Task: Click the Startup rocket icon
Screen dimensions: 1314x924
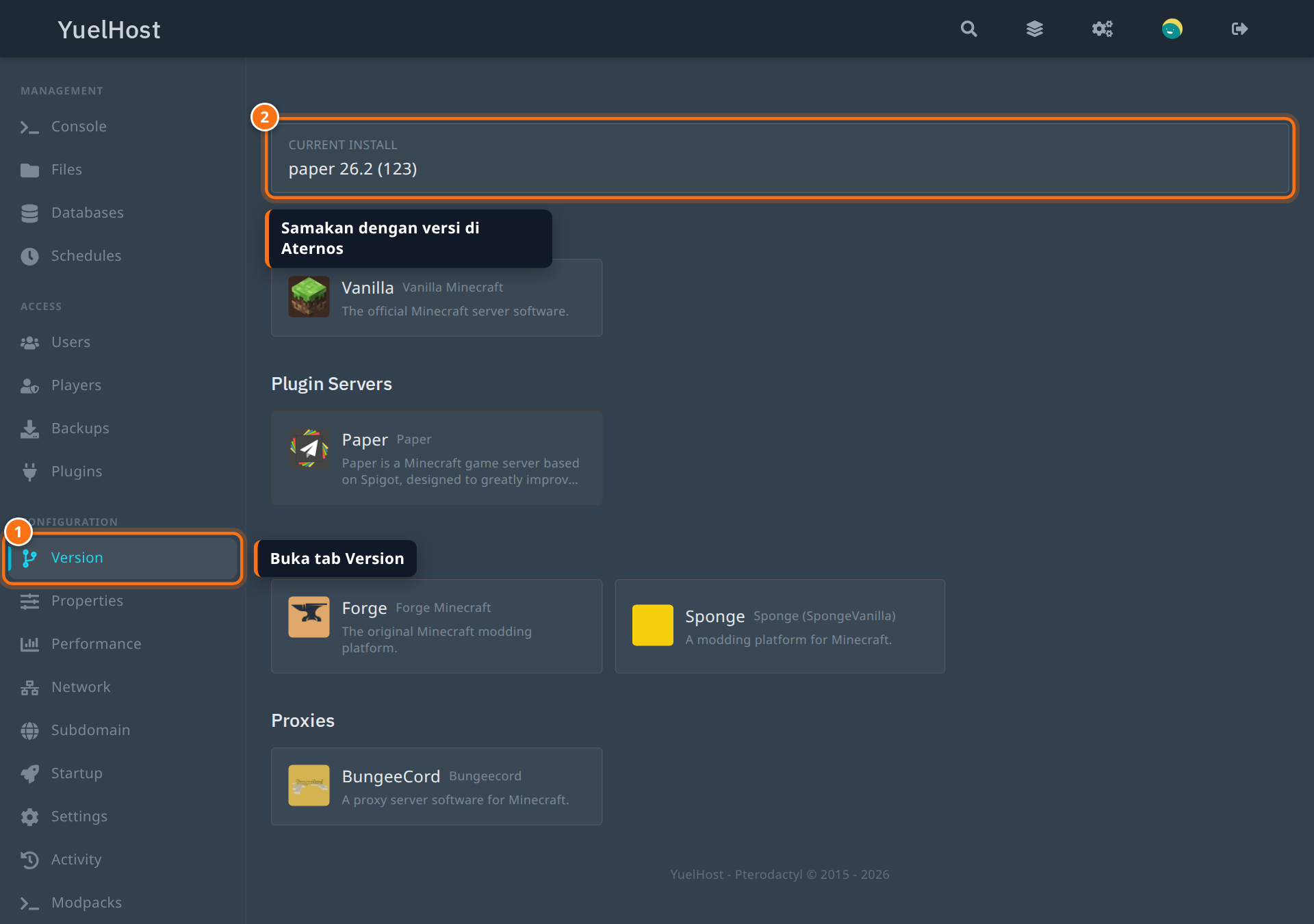Action: [29, 773]
